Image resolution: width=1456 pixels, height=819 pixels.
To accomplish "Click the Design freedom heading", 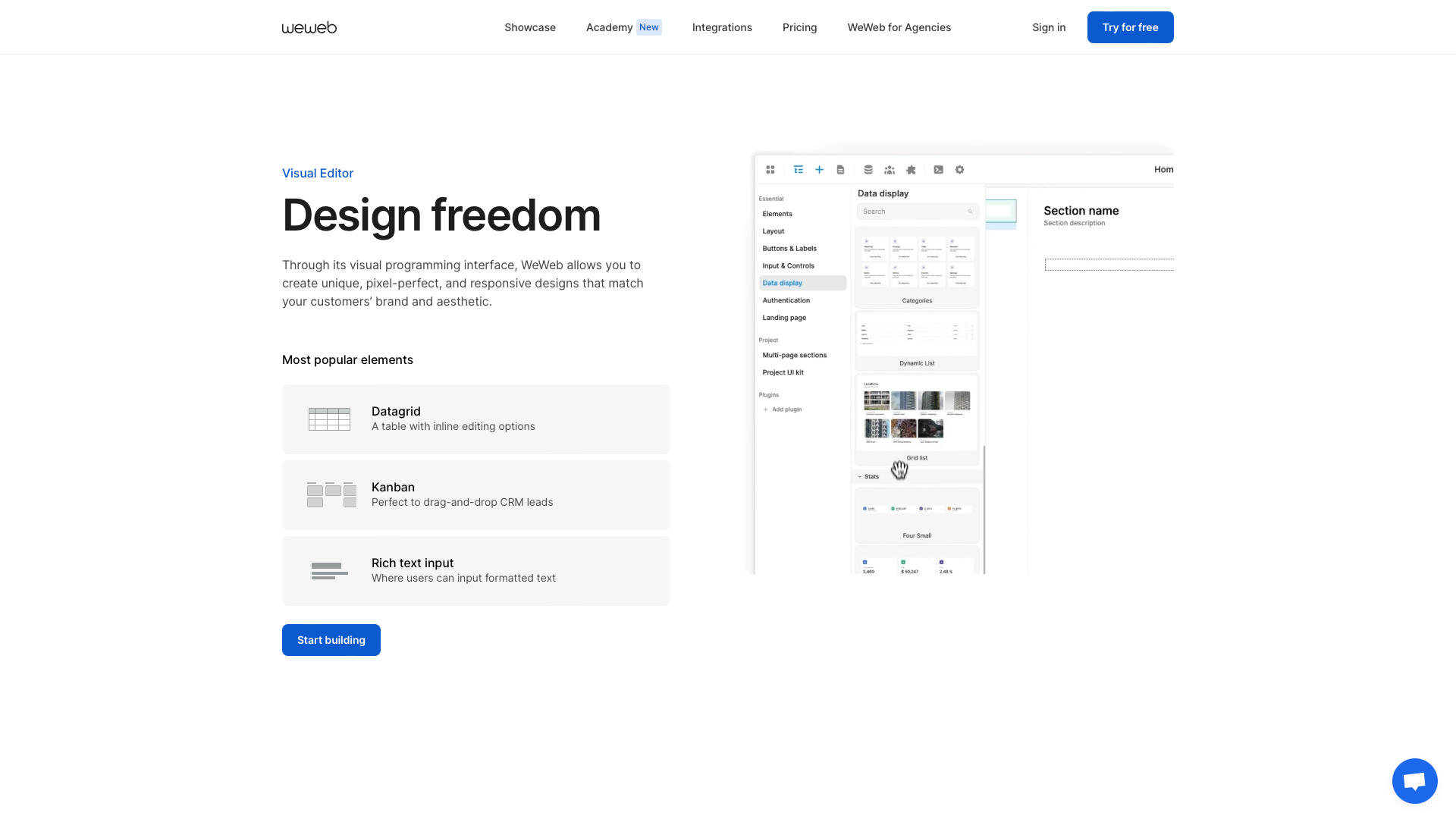I will [441, 215].
